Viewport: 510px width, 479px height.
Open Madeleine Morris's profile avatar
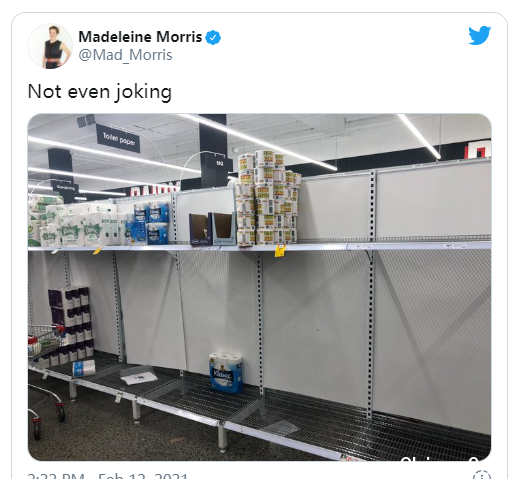coord(50,46)
